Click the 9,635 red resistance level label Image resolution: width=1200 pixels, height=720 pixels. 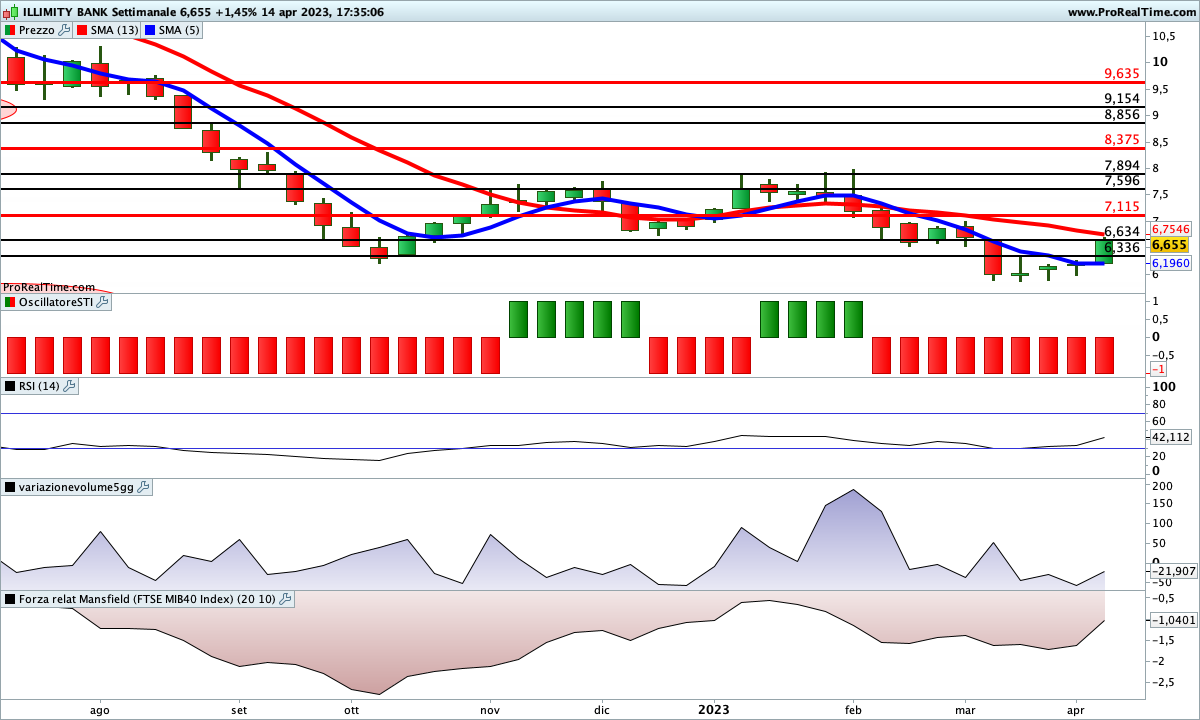click(1122, 73)
